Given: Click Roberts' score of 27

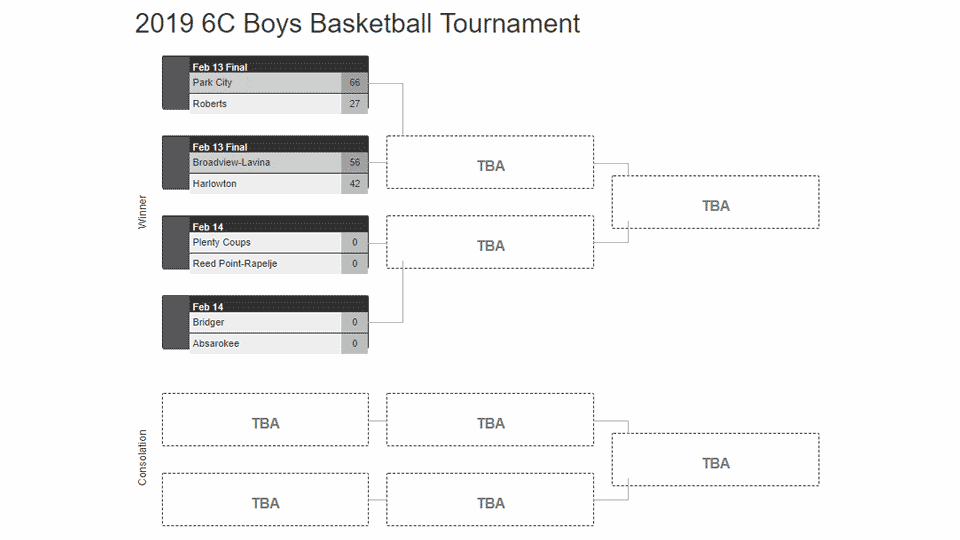Looking at the screenshot, I should [x=355, y=104].
